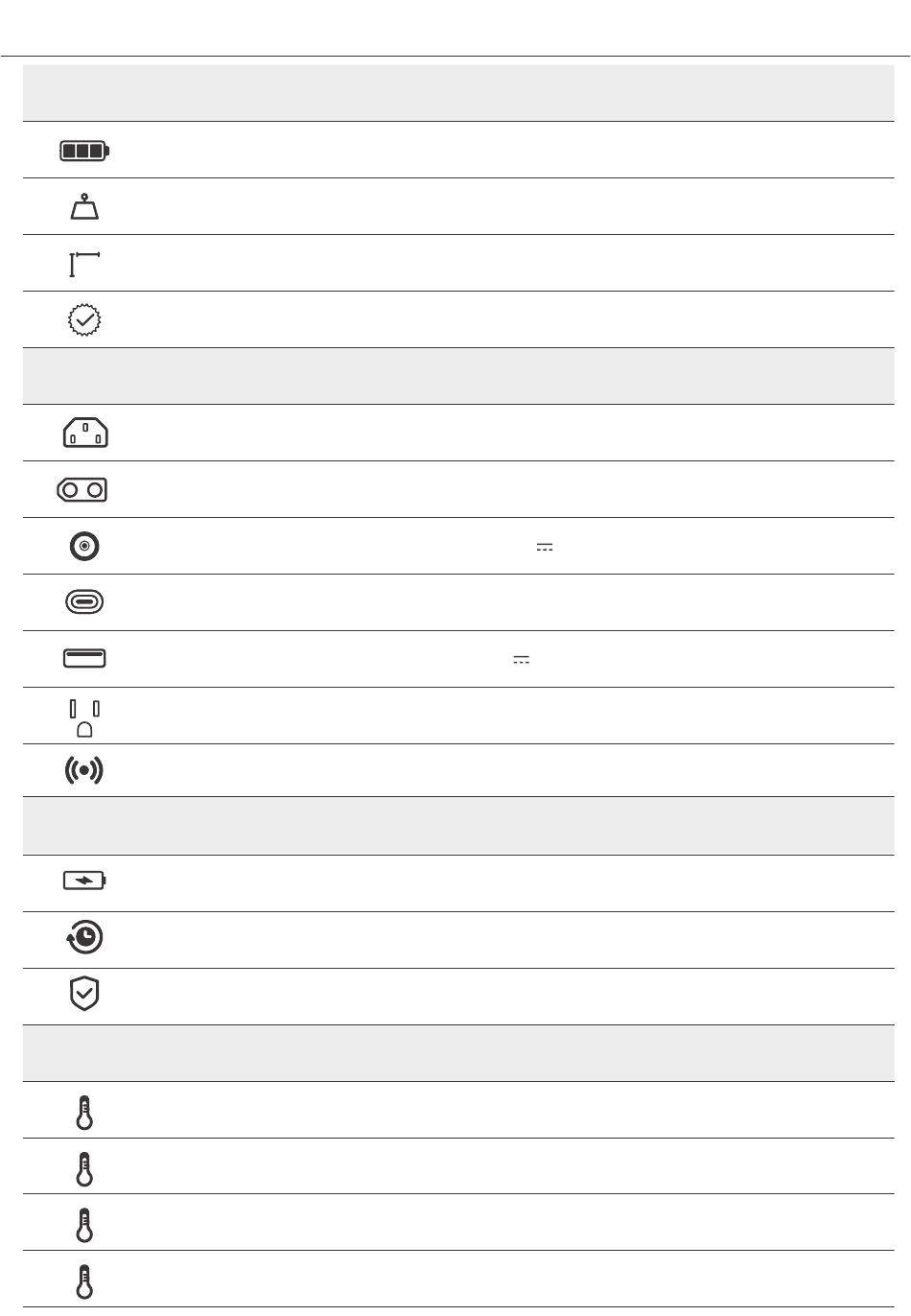Click the wireless signal broadcast icon

pyautogui.click(x=85, y=771)
